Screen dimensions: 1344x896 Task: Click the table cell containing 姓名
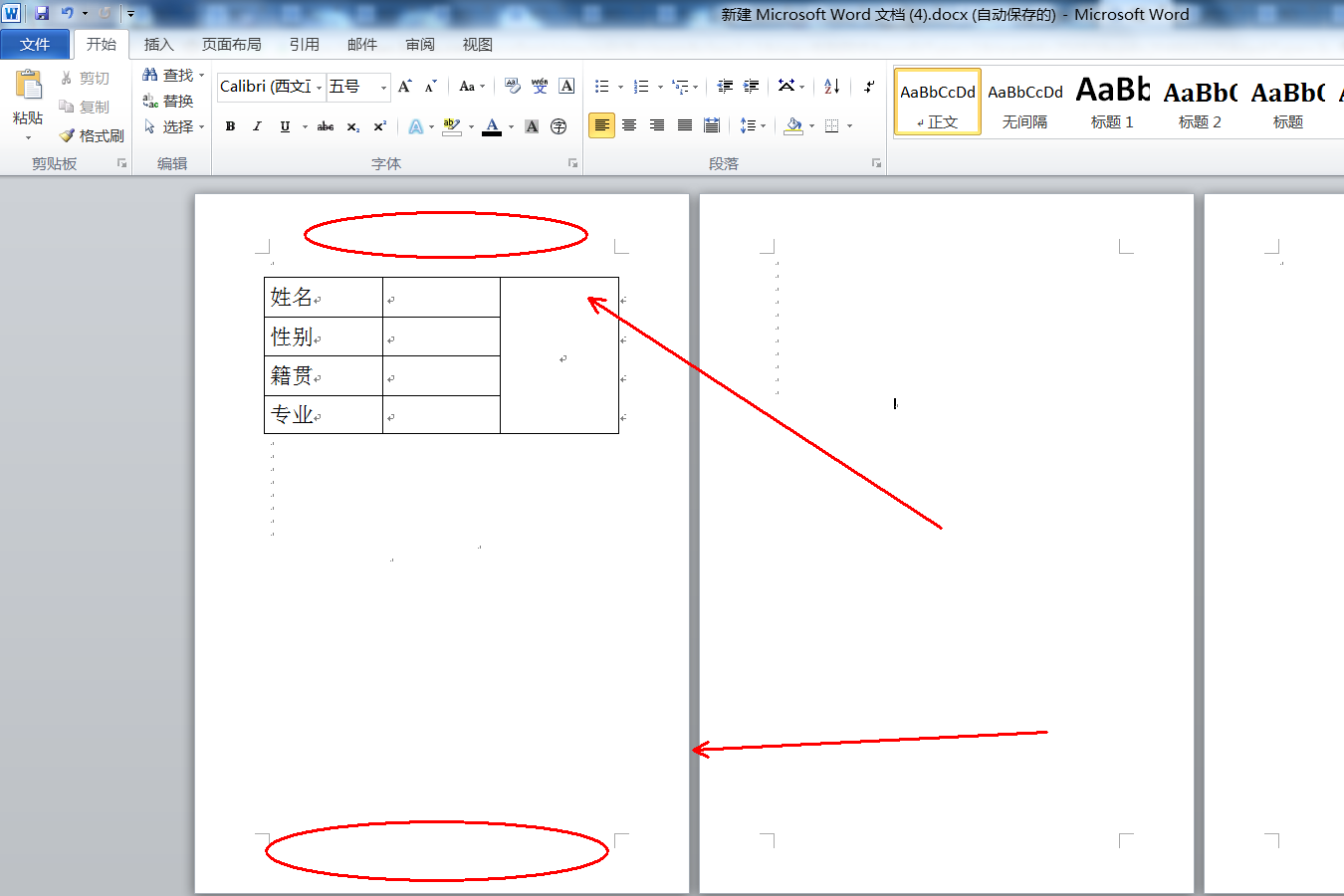tap(324, 298)
